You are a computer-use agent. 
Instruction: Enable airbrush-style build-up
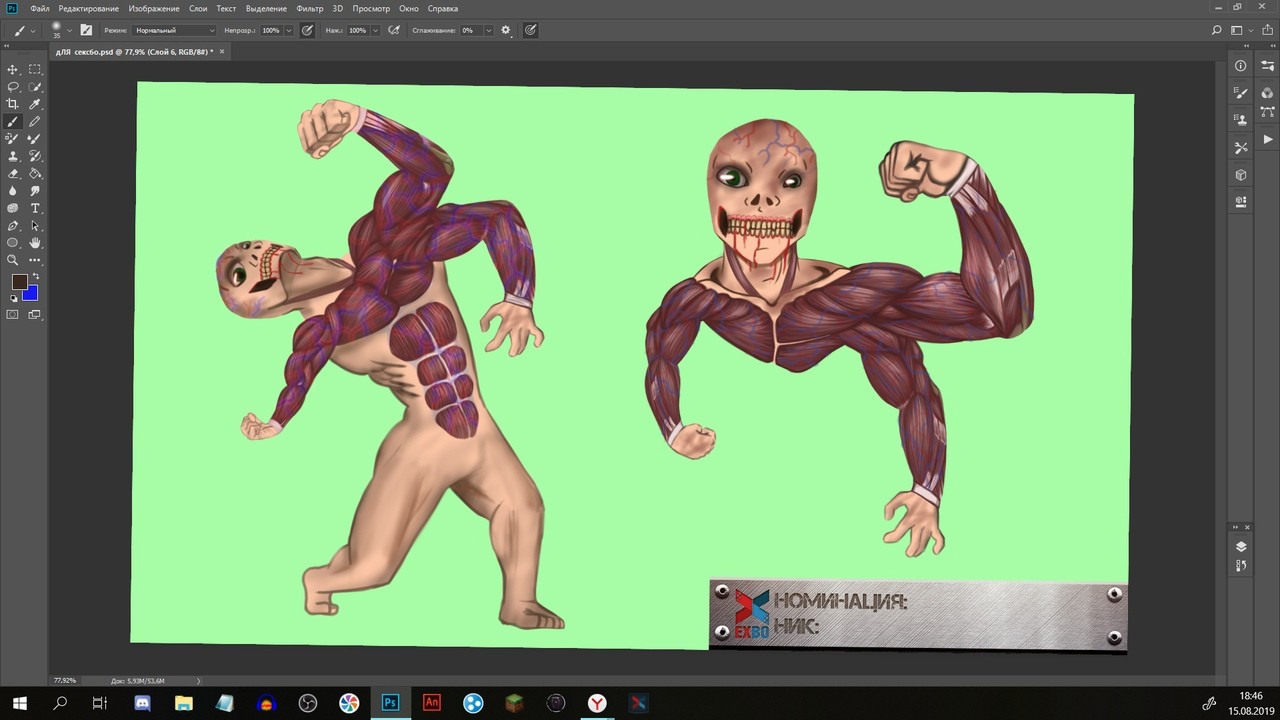point(393,30)
